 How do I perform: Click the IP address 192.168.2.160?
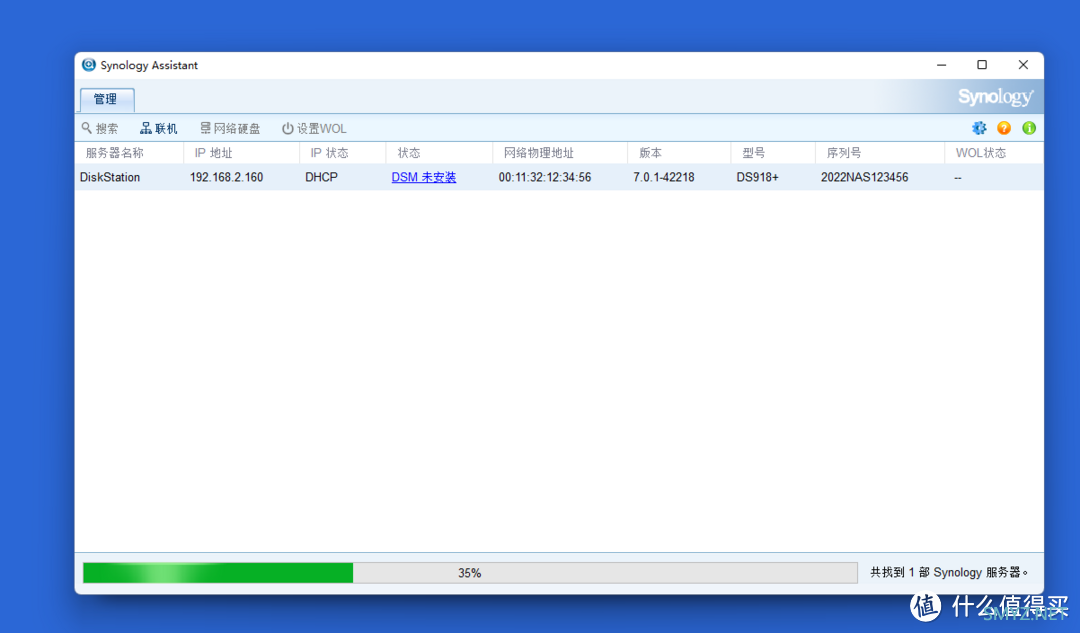click(x=227, y=177)
